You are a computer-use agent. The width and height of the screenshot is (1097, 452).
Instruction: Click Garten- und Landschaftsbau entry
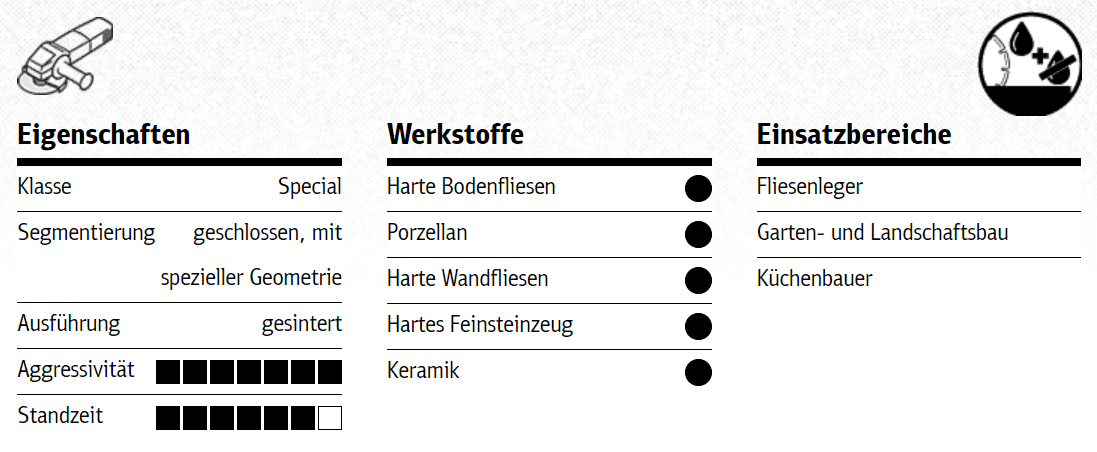pyautogui.click(x=882, y=233)
